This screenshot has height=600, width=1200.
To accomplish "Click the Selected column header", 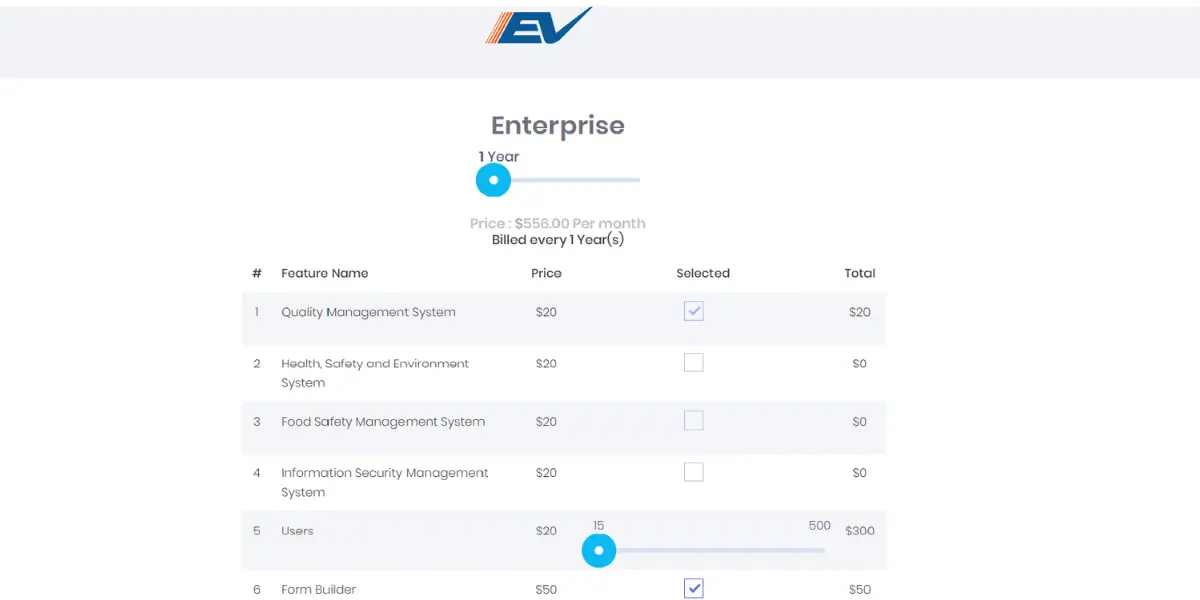I will [703, 273].
